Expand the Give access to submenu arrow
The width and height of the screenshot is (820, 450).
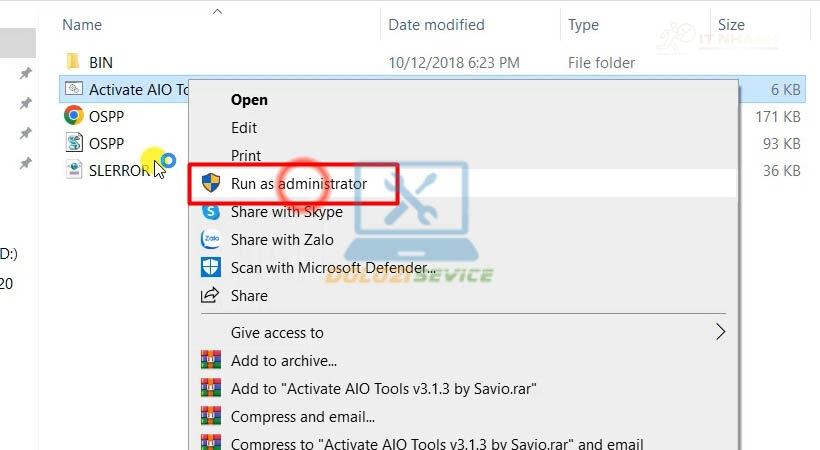[720, 332]
